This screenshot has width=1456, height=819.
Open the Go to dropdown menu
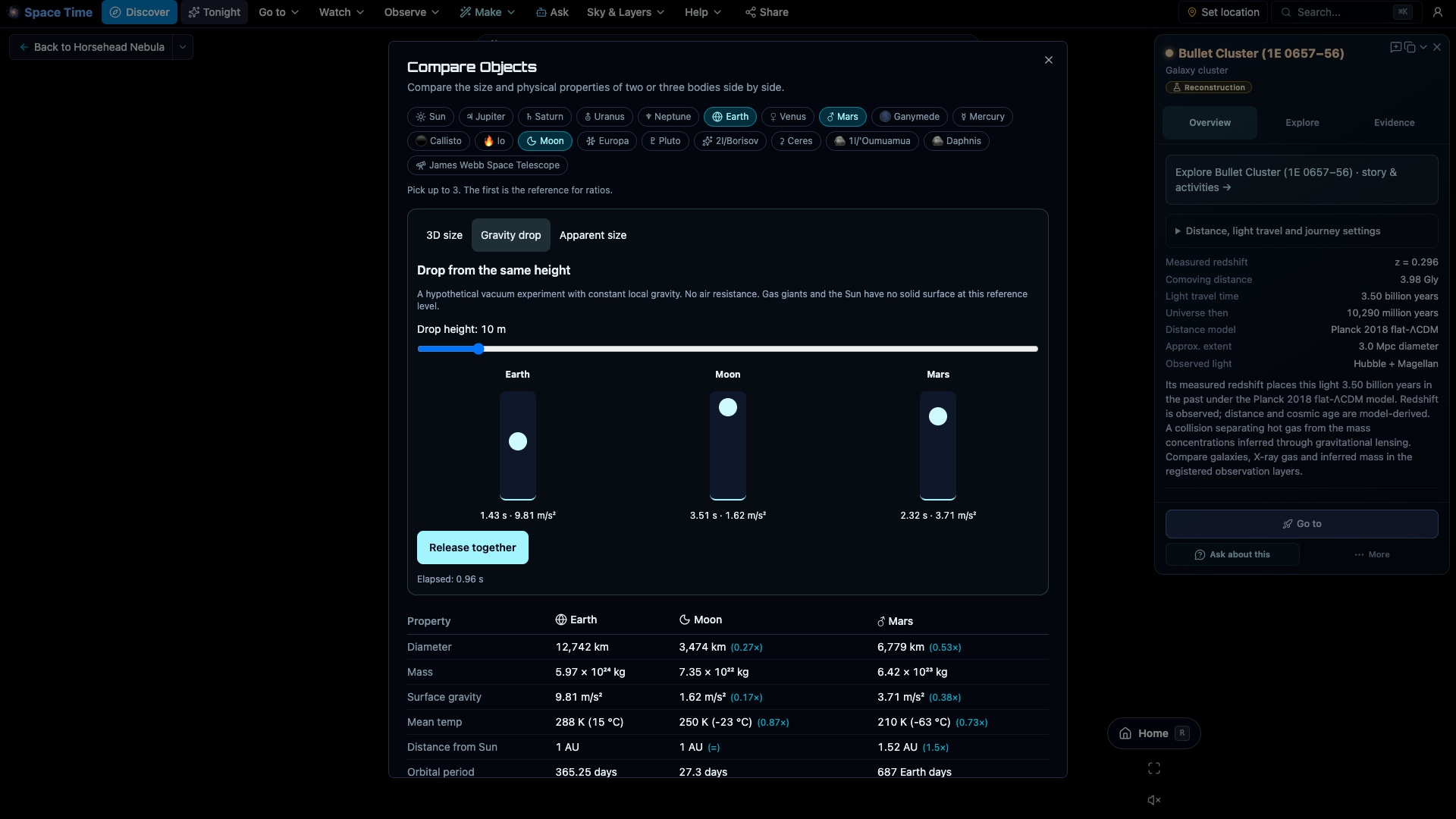[x=278, y=12]
